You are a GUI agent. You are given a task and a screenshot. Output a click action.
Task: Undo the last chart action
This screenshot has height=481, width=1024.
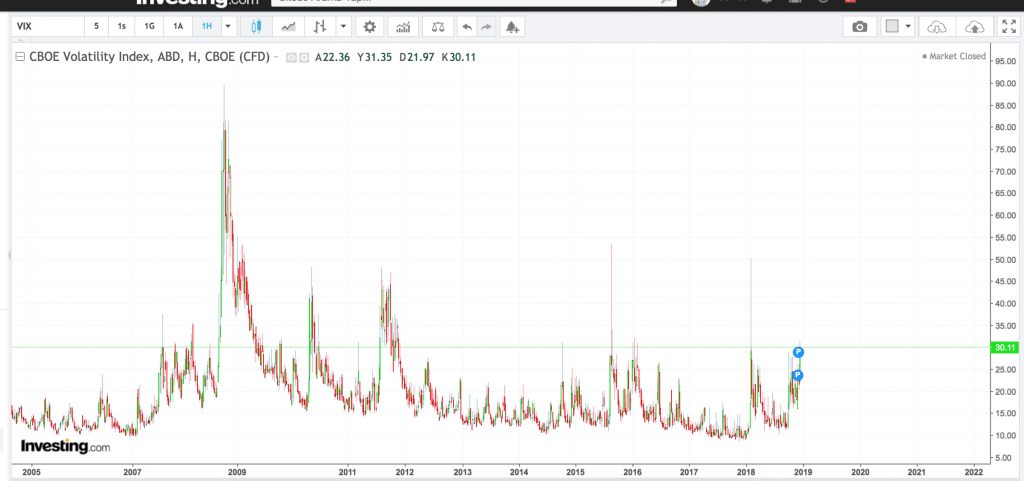point(466,27)
